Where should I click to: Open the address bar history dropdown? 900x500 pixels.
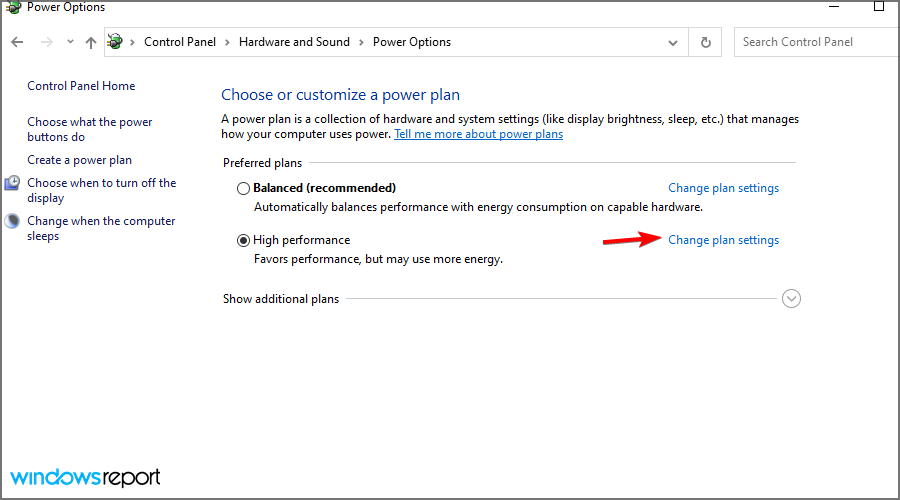tap(673, 42)
